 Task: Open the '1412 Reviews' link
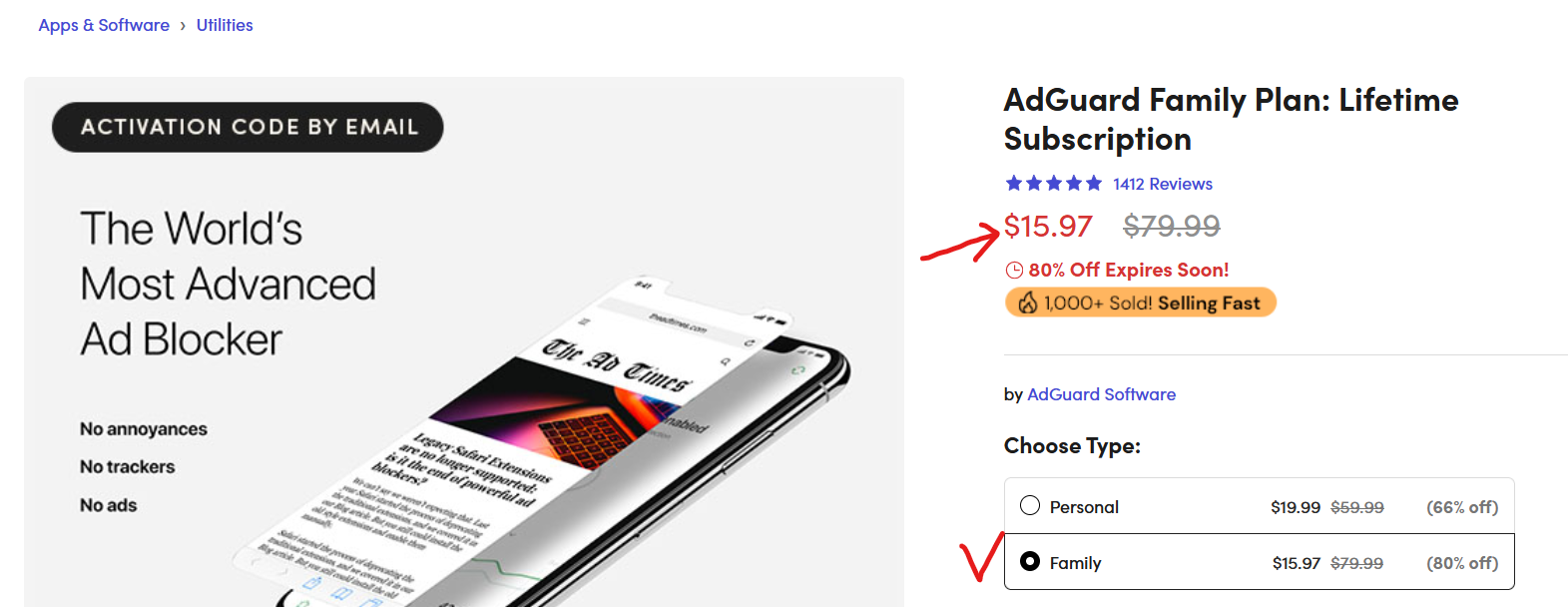tap(1161, 184)
